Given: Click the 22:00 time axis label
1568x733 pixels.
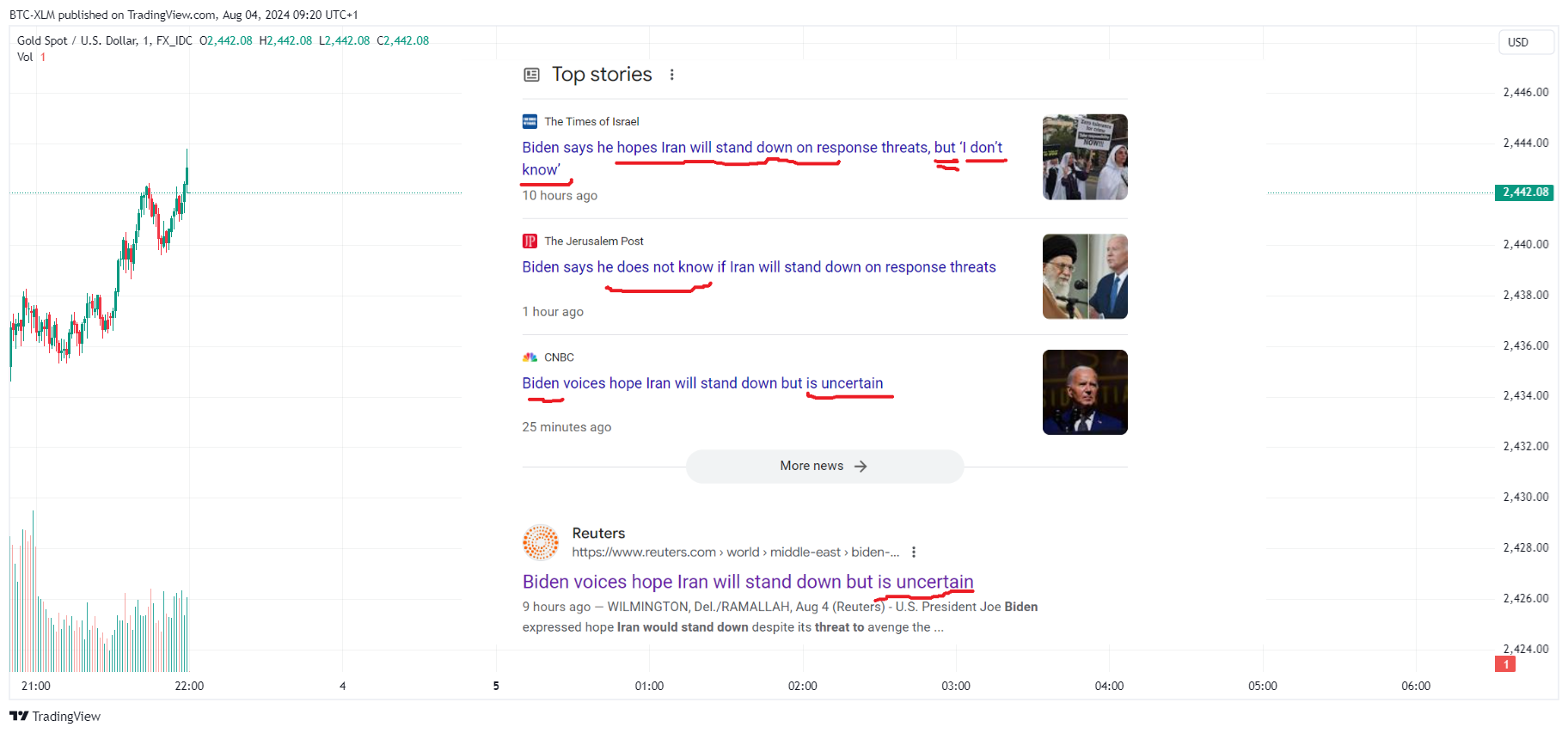Looking at the screenshot, I should point(189,686).
